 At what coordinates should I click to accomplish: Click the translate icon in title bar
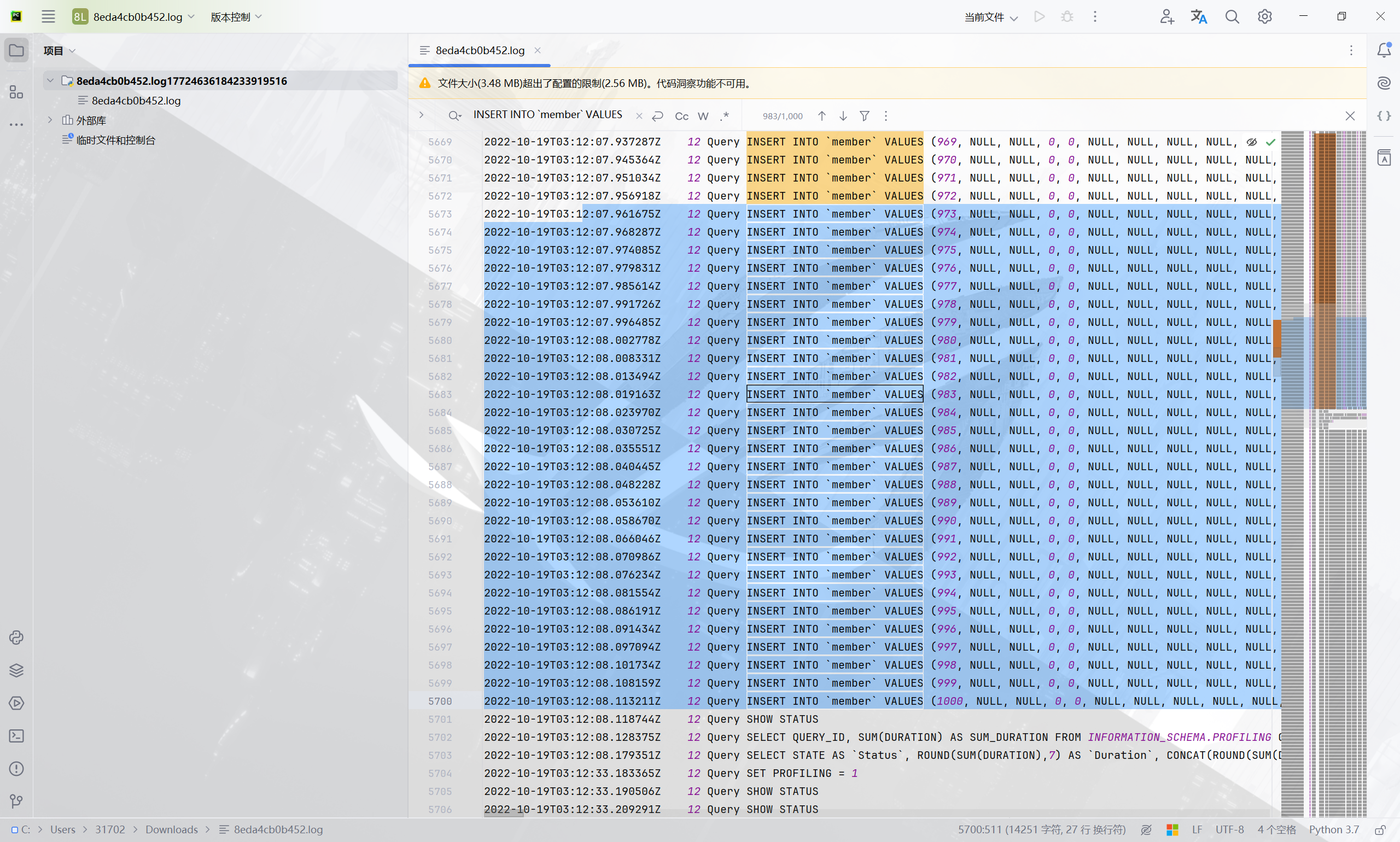click(1199, 16)
